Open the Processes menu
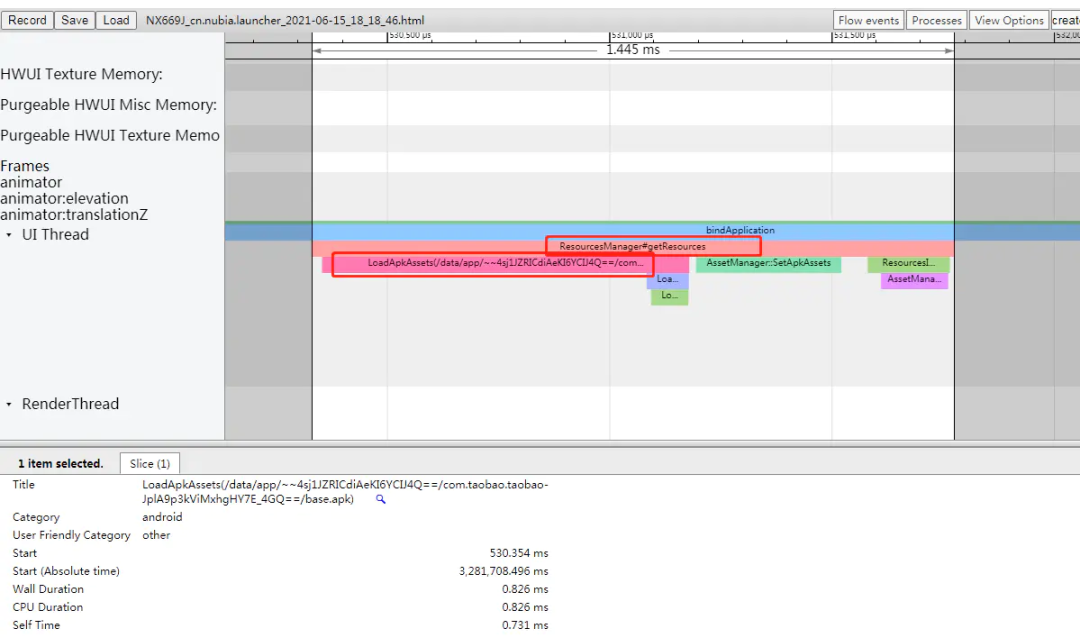Image resolution: width=1080 pixels, height=638 pixels. [936, 20]
